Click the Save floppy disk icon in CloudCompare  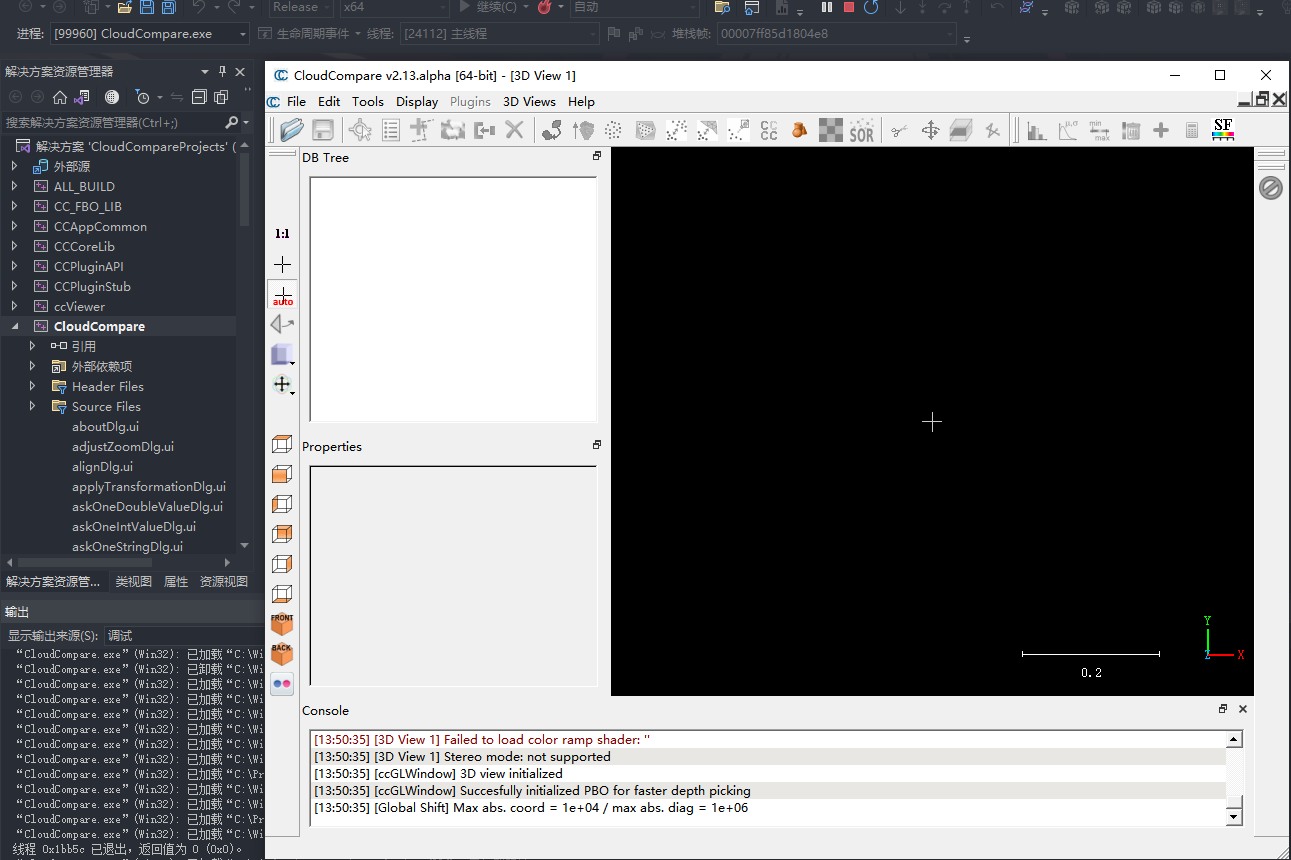click(x=323, y=130)
